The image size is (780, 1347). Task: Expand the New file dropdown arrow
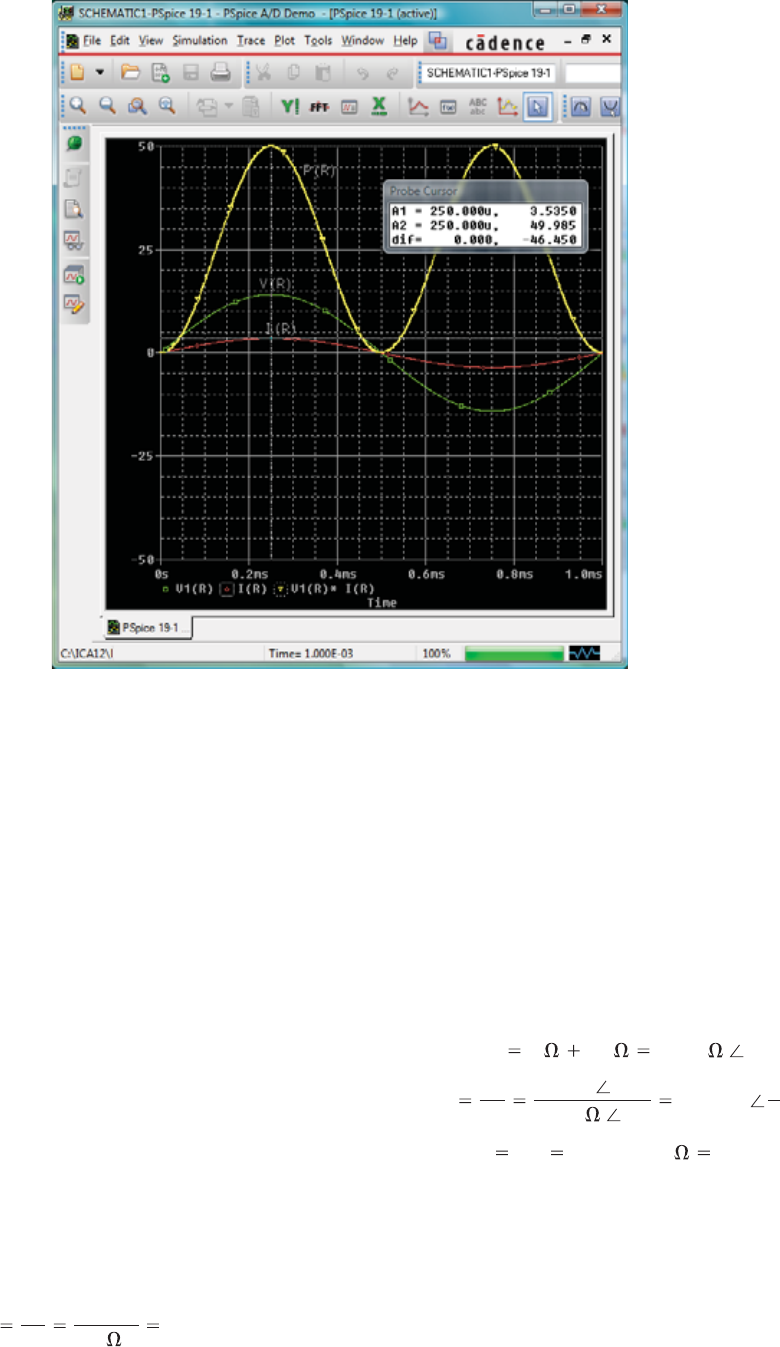99,72
